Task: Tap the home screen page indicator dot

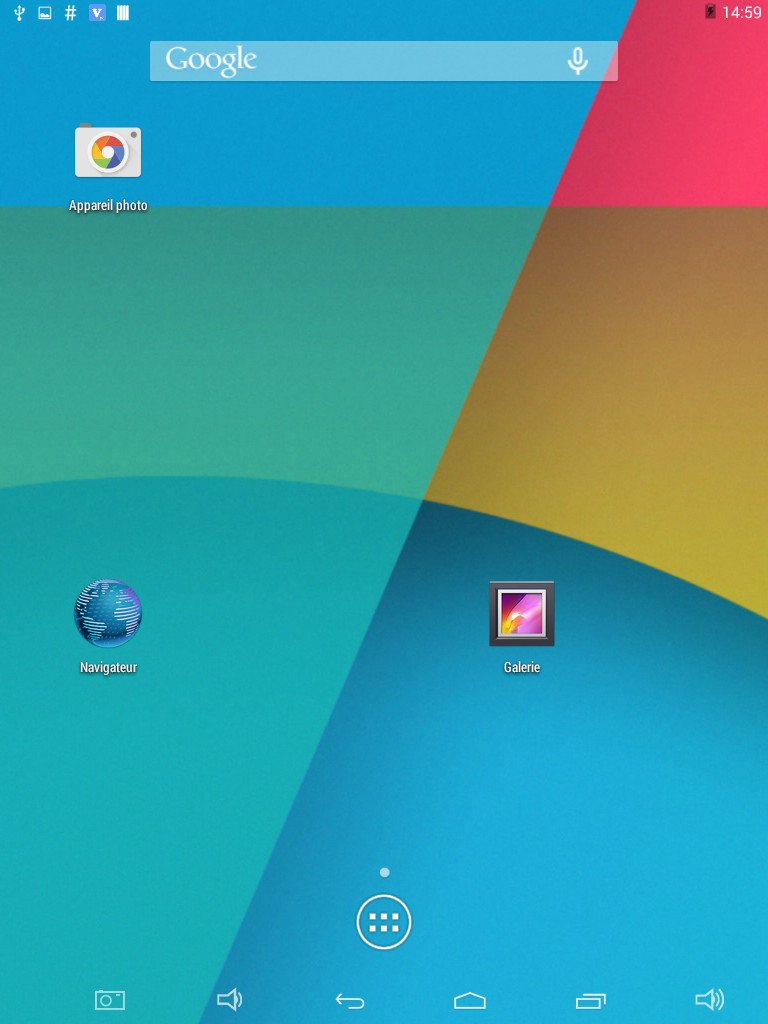Action: (x=385, y=872)
